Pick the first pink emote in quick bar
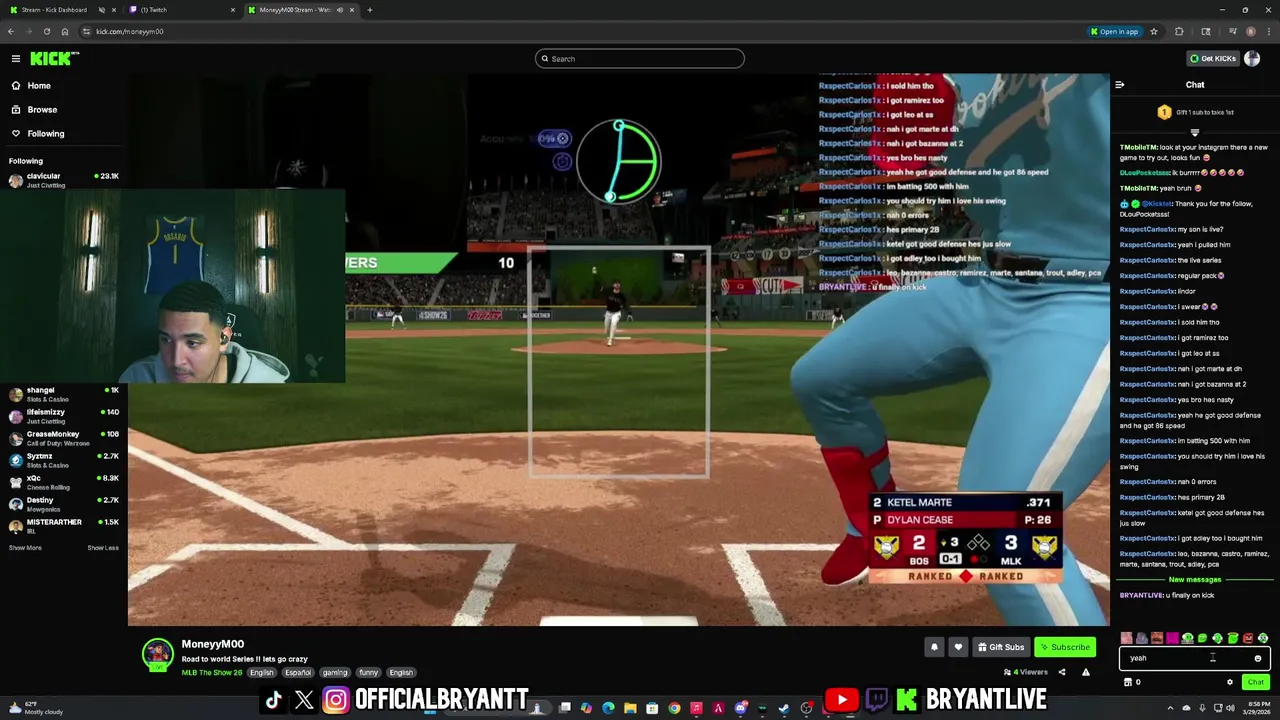Viewport: 1280px width, 720px height. [1127, 638]
